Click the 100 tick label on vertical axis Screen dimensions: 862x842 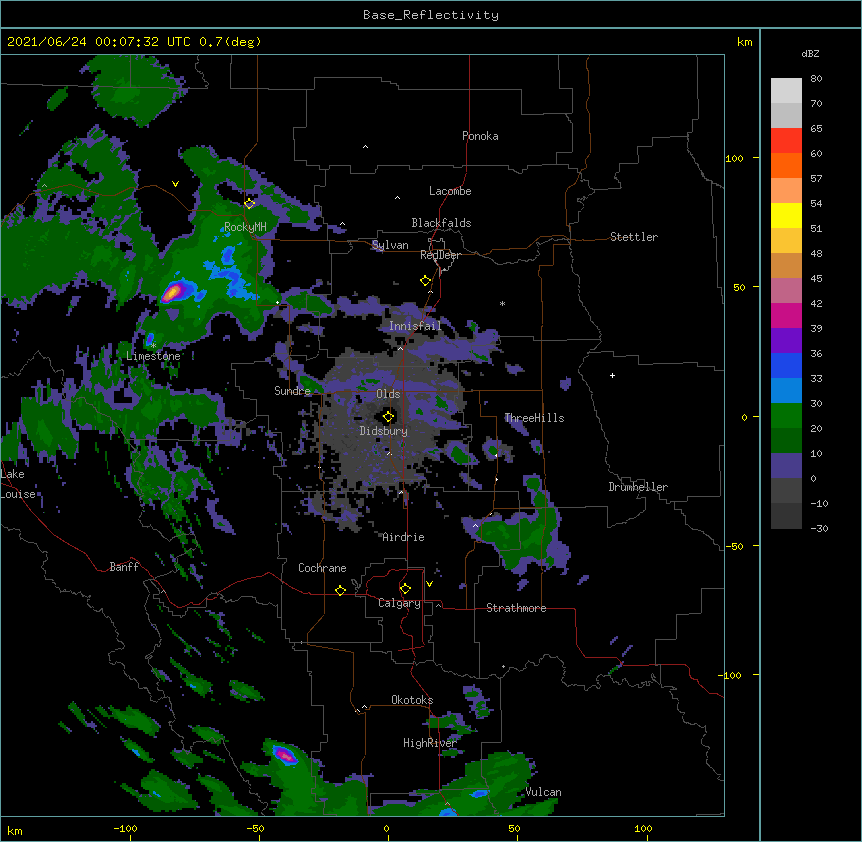(x=734, y=158)
